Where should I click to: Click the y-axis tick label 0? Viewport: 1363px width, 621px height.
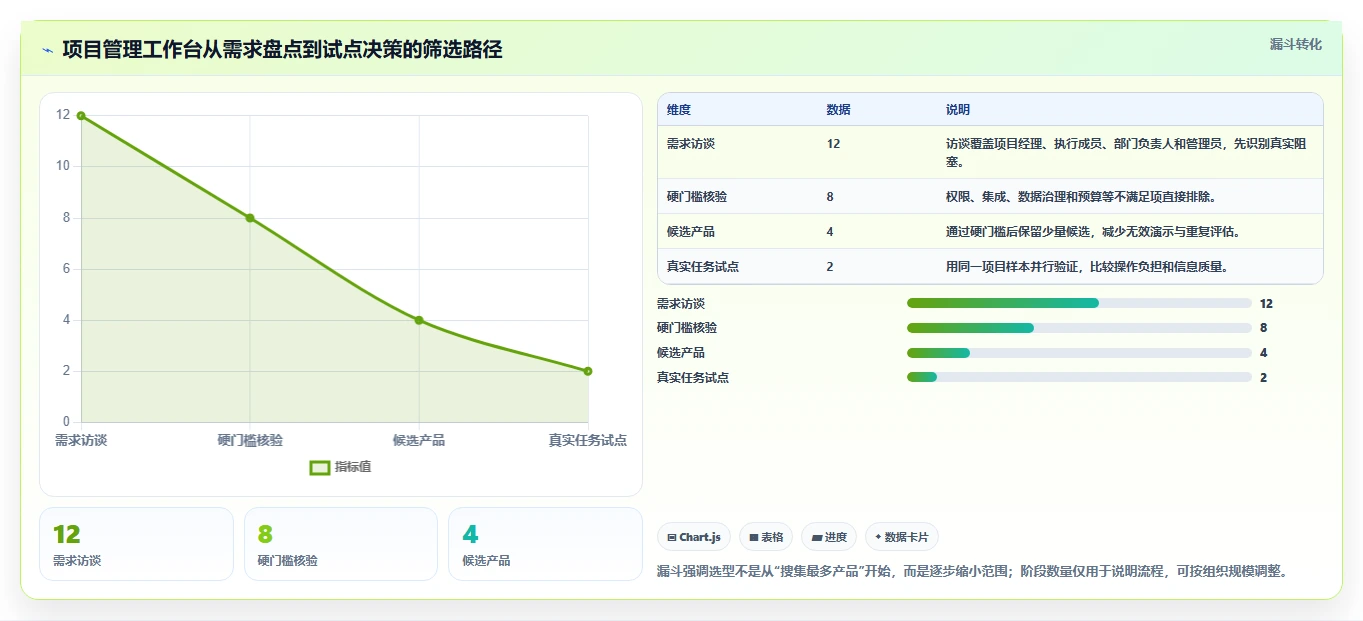tap(66, 422)
